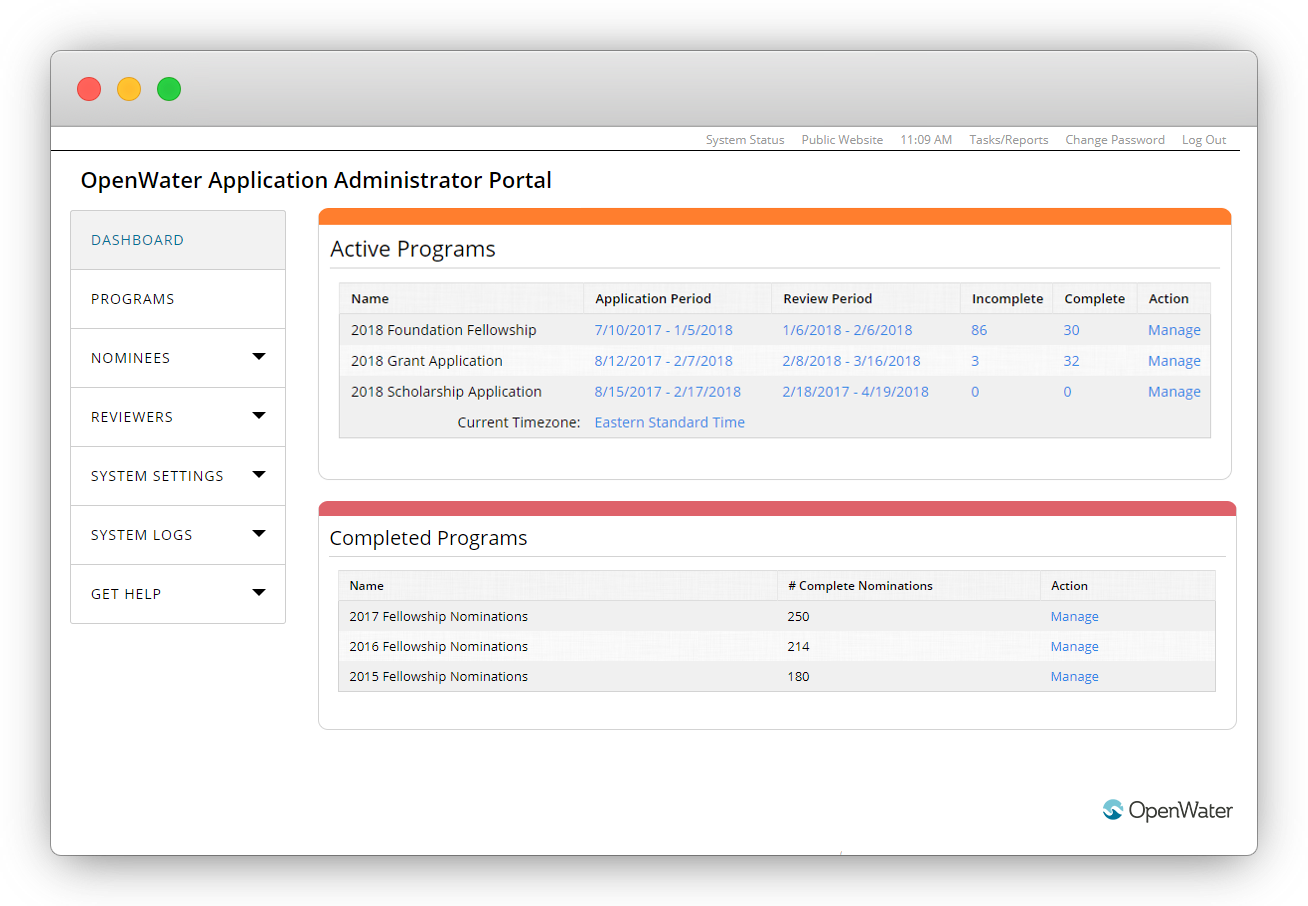The image size is (1308, 906).
Task: Change the Eastern Standard Time timezone
Action: point(670,422)
